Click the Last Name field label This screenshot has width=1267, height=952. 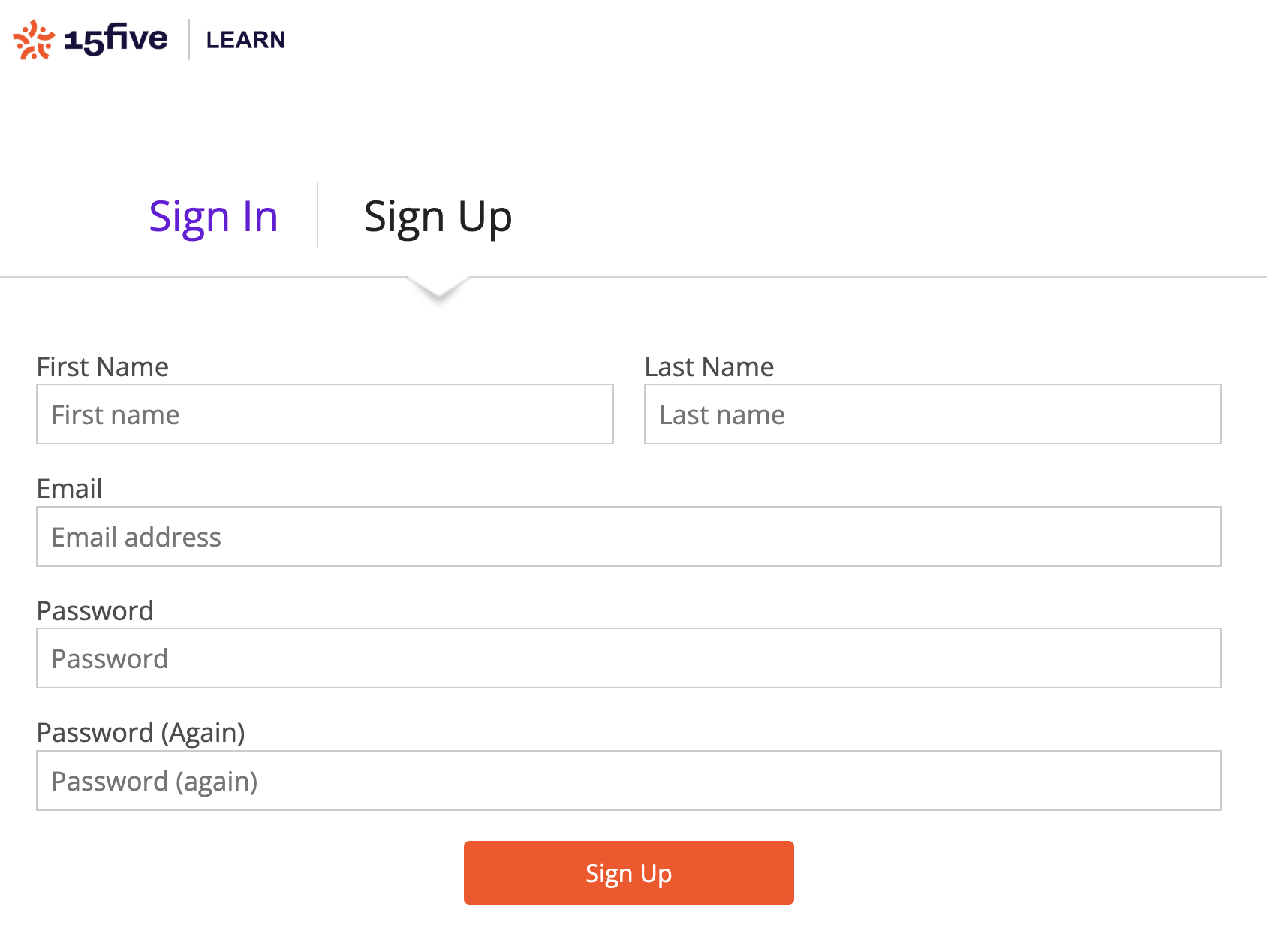pos(709,367)
